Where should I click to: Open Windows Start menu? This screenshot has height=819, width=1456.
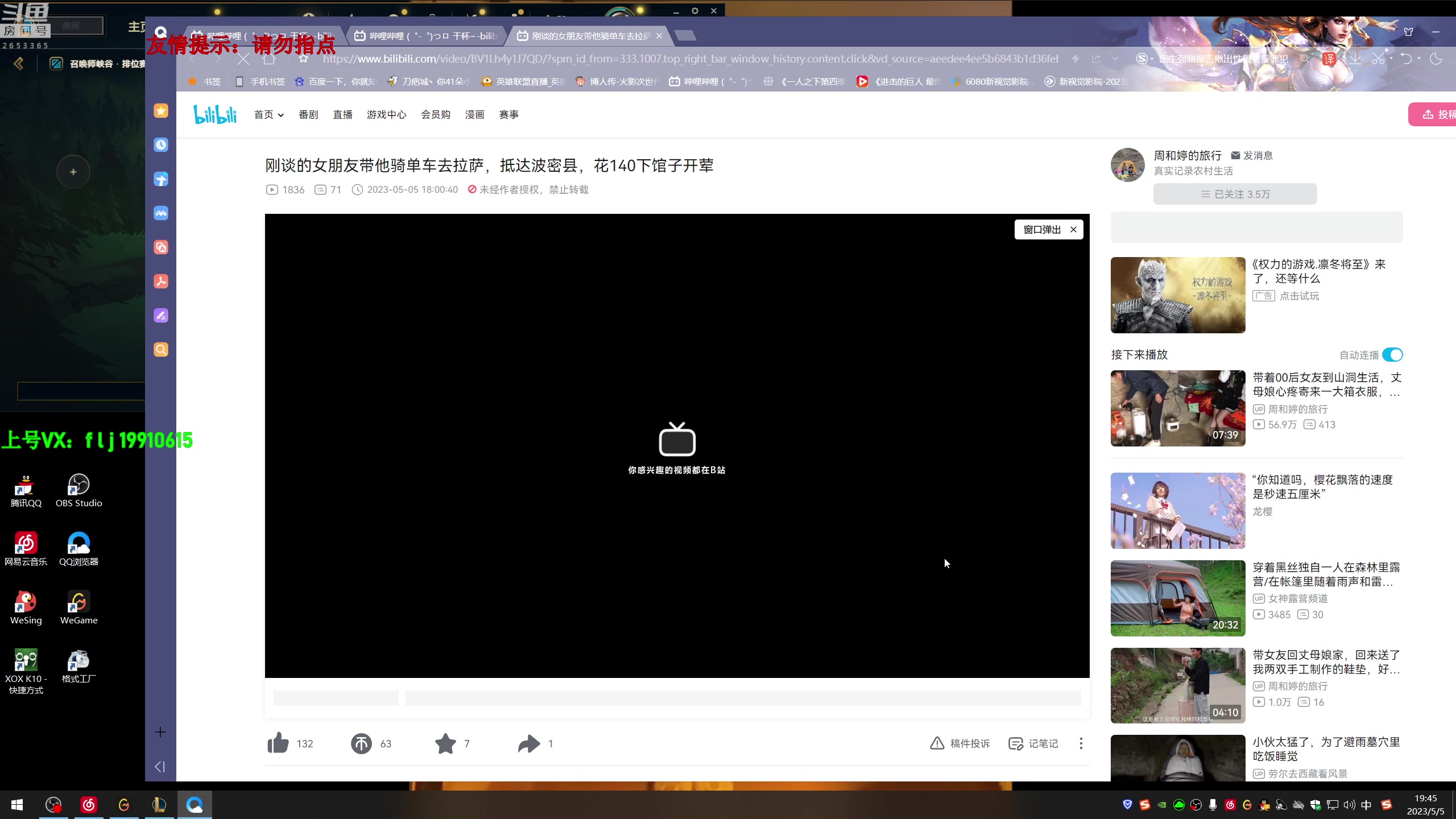coord(17,805)
